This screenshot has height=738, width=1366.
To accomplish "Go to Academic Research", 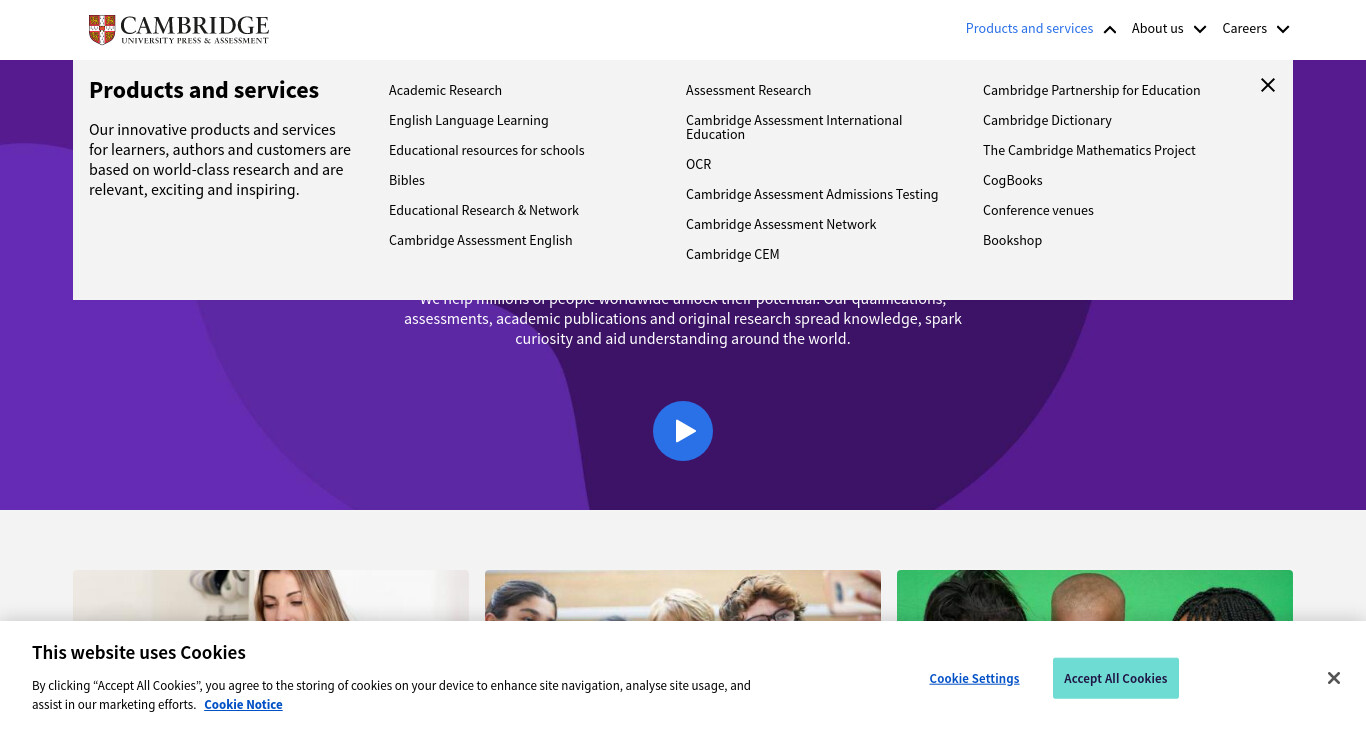I will (x=445, y=90).
